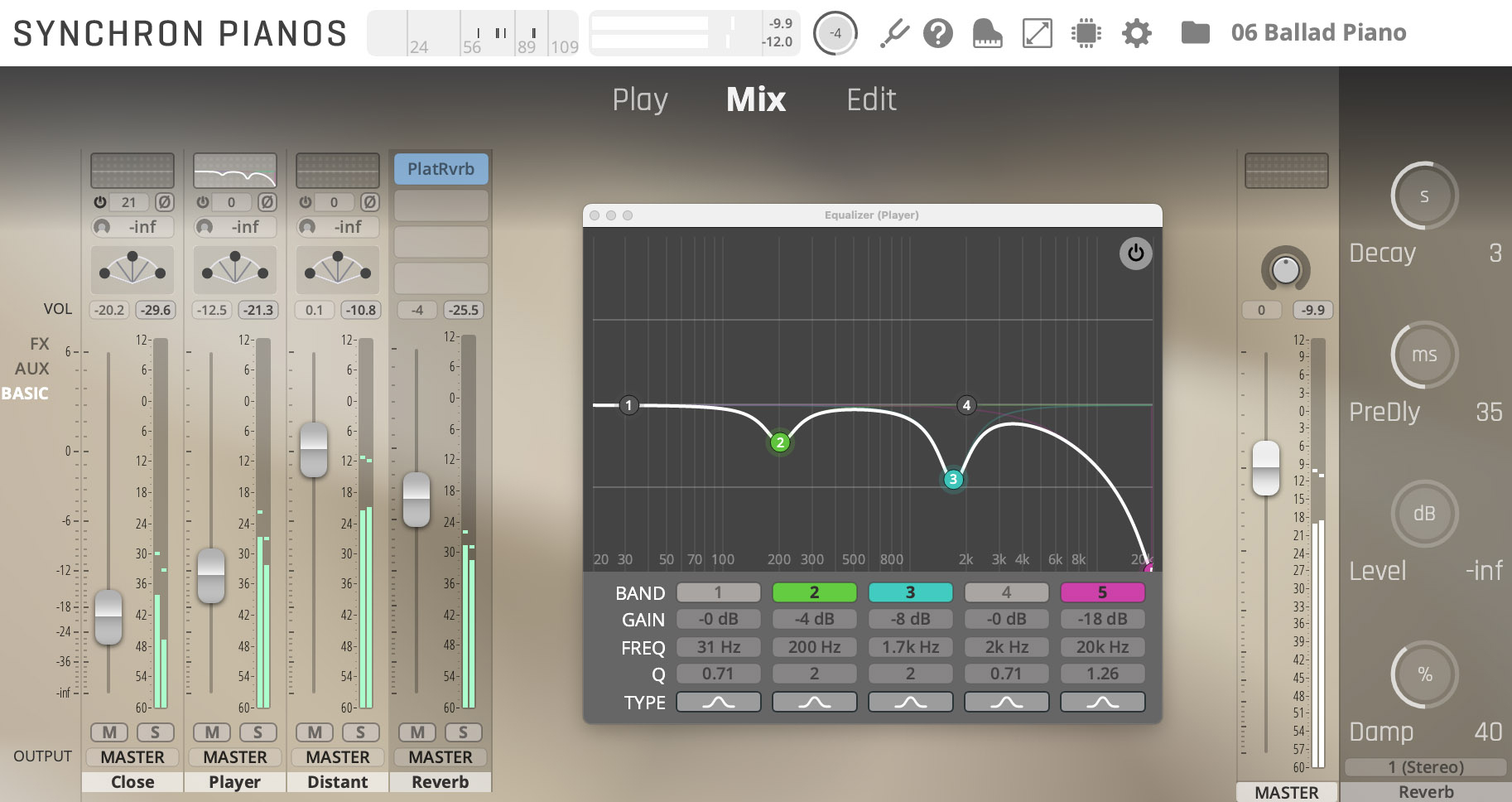Open the tuning fork settings icon

(x=894, y=33)
